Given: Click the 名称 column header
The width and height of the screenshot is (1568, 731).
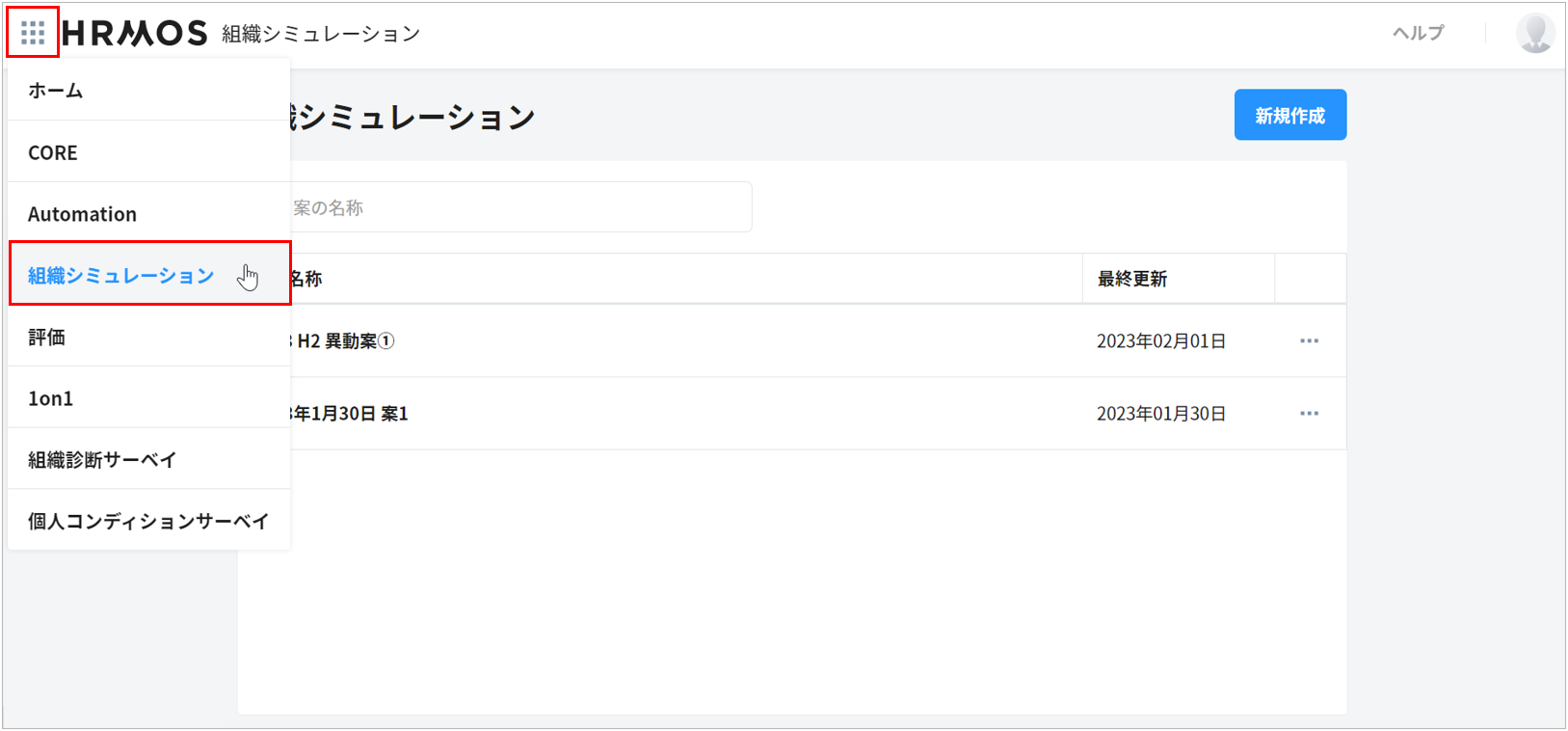Looking at the screenshot, I should 306,280.
